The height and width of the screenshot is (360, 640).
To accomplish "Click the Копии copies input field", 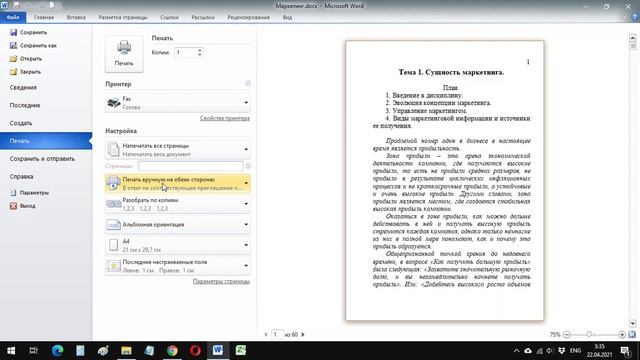I will 185,52.
